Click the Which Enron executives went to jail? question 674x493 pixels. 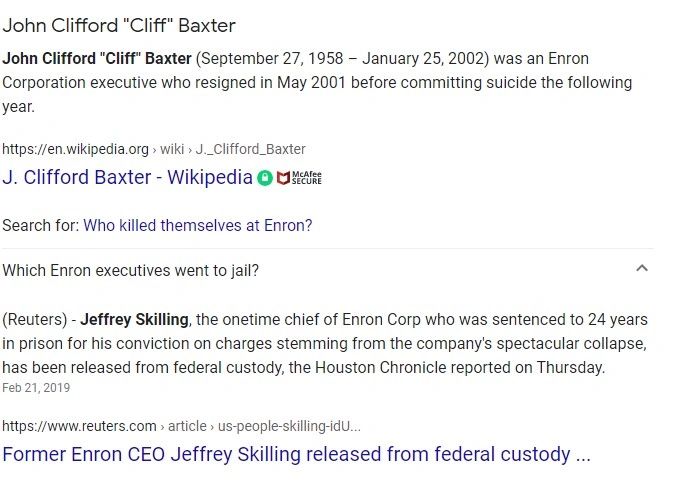coord(131,270)
